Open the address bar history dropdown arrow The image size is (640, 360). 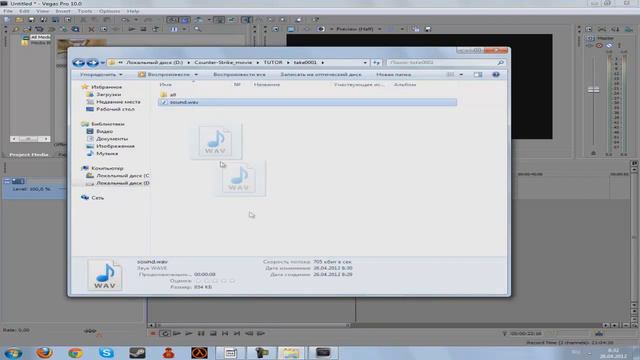pos(365,63)
